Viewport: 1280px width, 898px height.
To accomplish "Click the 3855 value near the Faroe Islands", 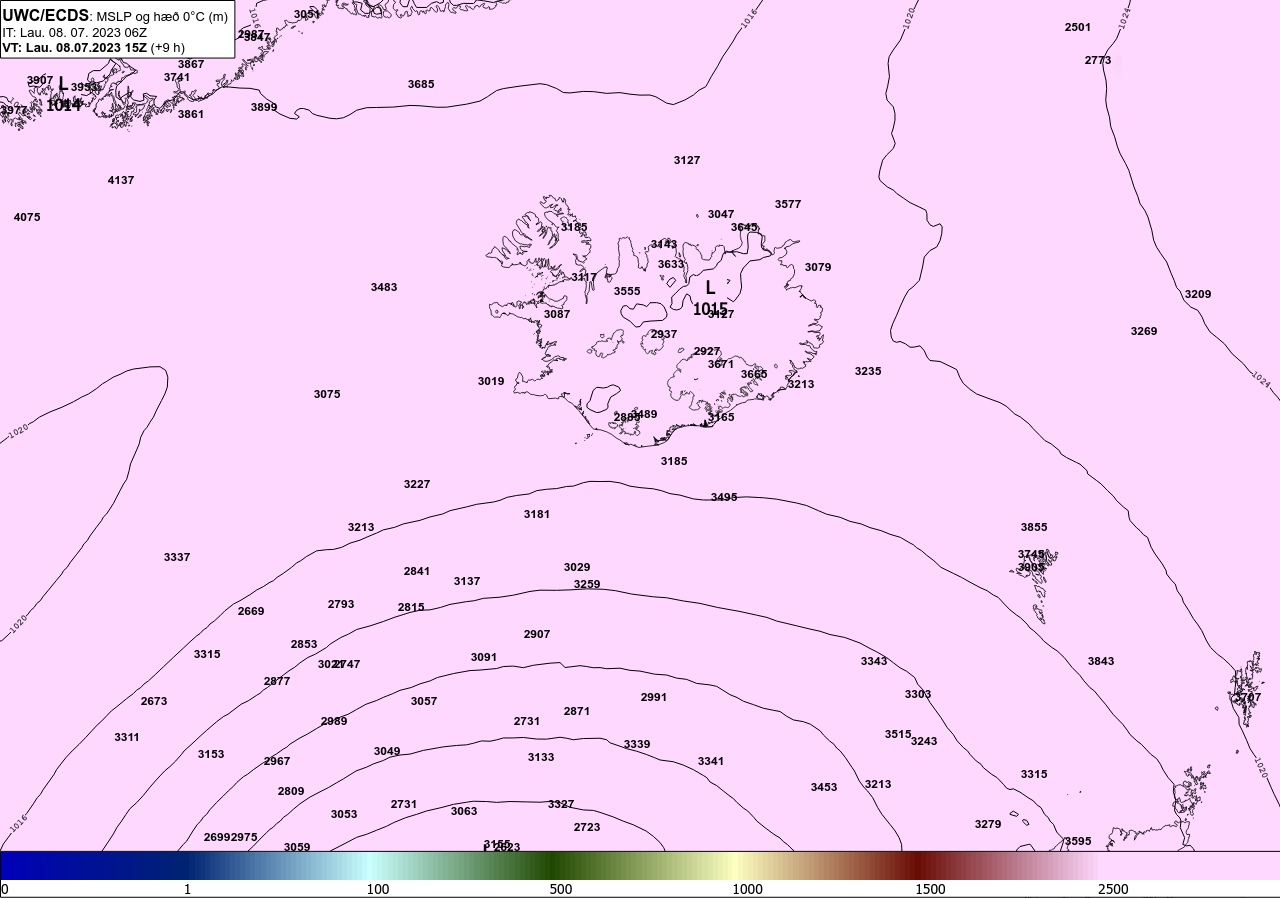I will point(1034,527).
